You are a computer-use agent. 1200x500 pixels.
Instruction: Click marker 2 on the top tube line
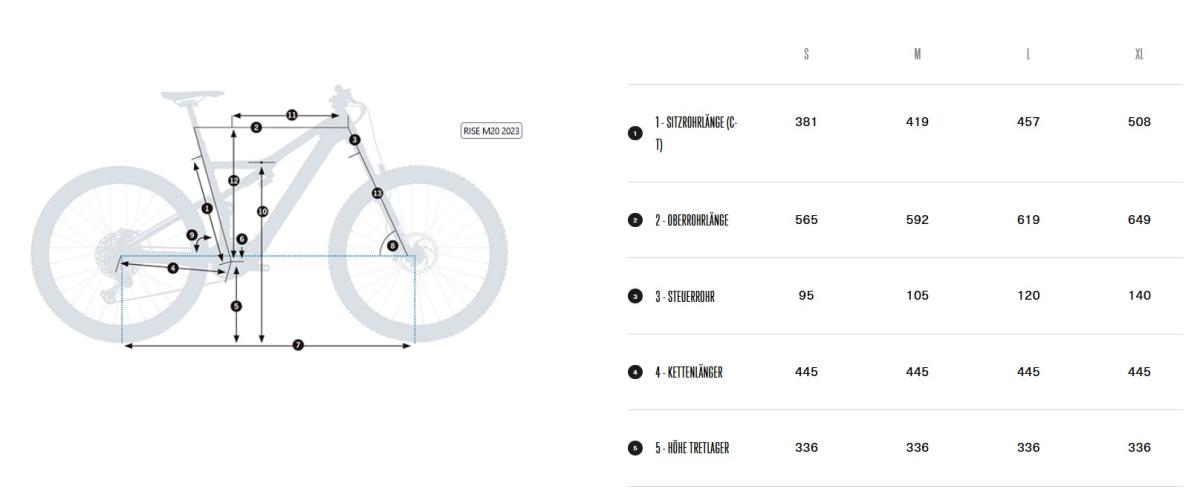256,127
